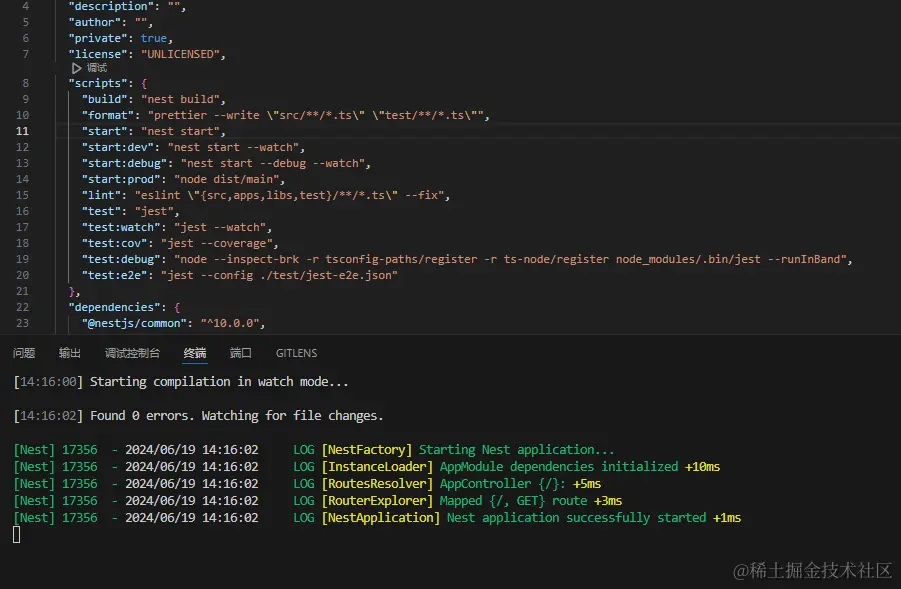The image size is (901, 589).
Task: Click the [InstanceLoader] log line
Action: click(x=367, y=467)
